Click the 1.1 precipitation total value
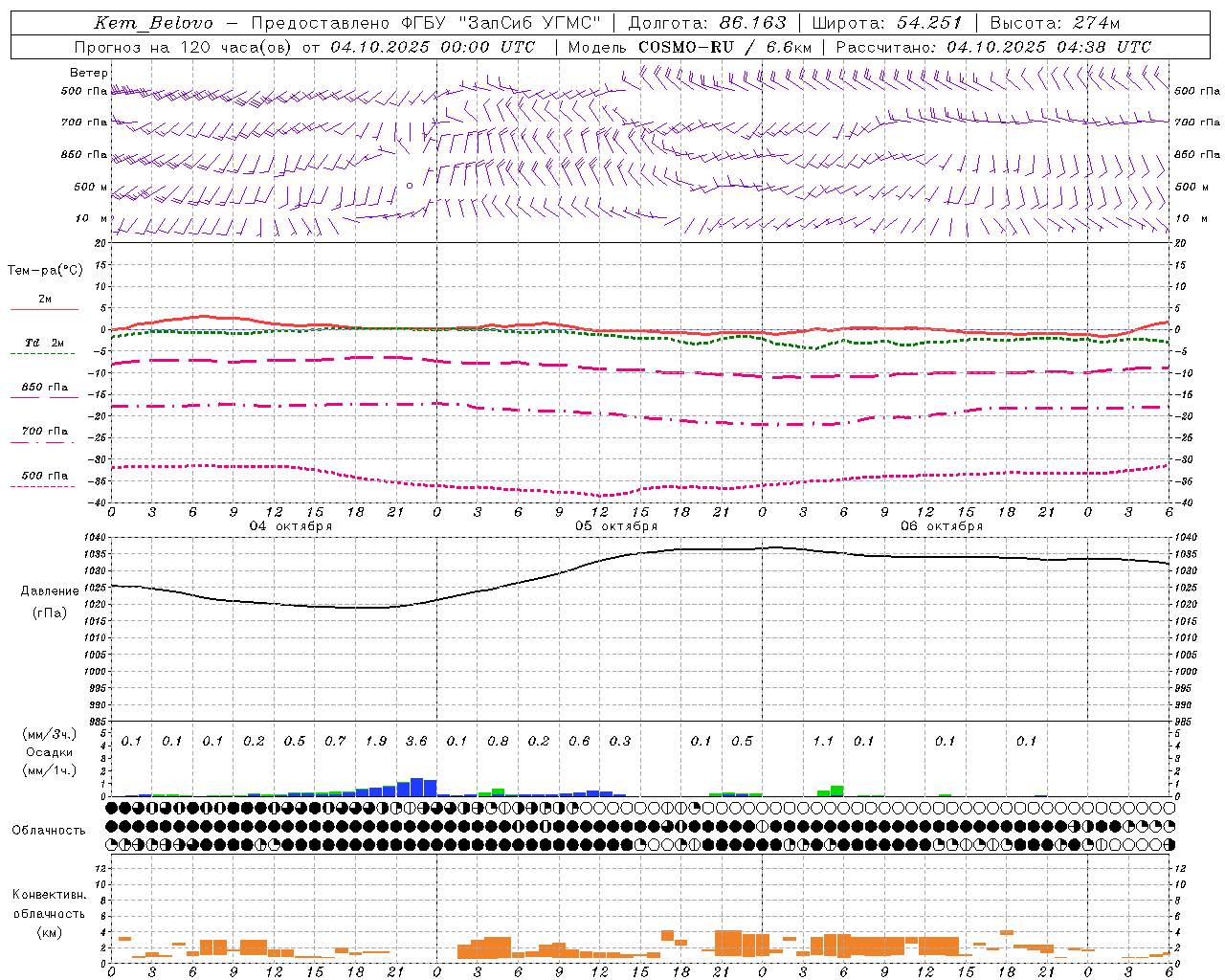The width and height of the screenshot is (1225, 980). point(823,741)
